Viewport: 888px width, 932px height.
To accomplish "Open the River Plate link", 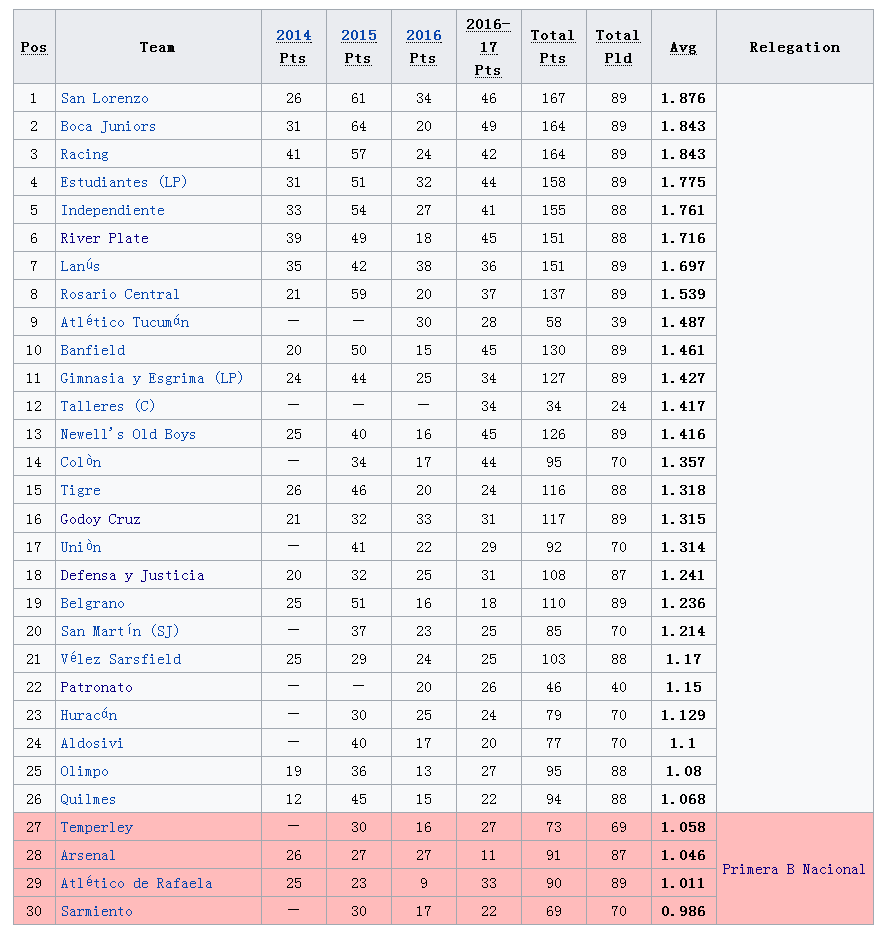I will 105,238.
